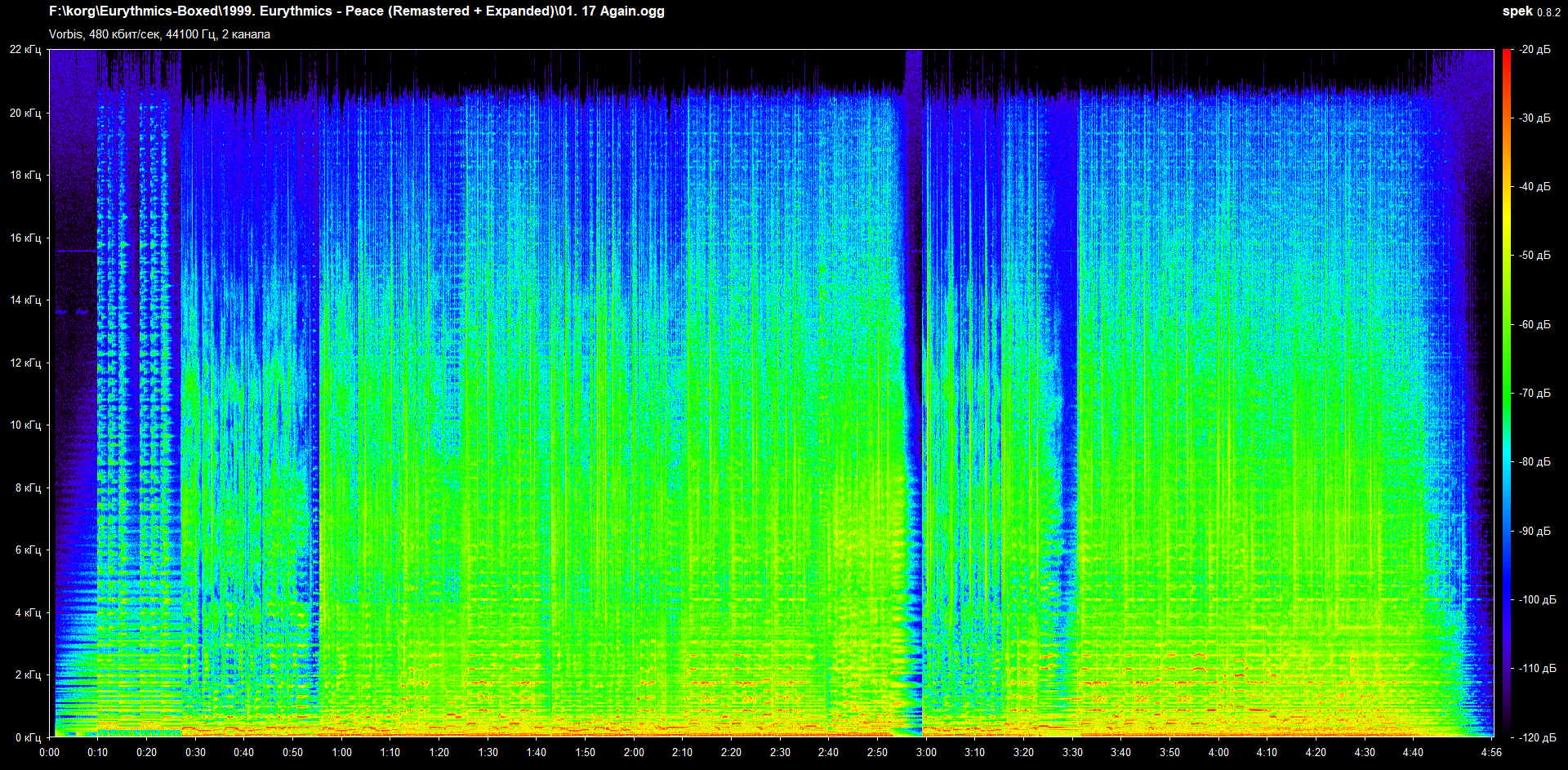This screenshot has height=770, width=1568.
Task: Click the 1:30 time axis label
Action: [x=488, y=753]
